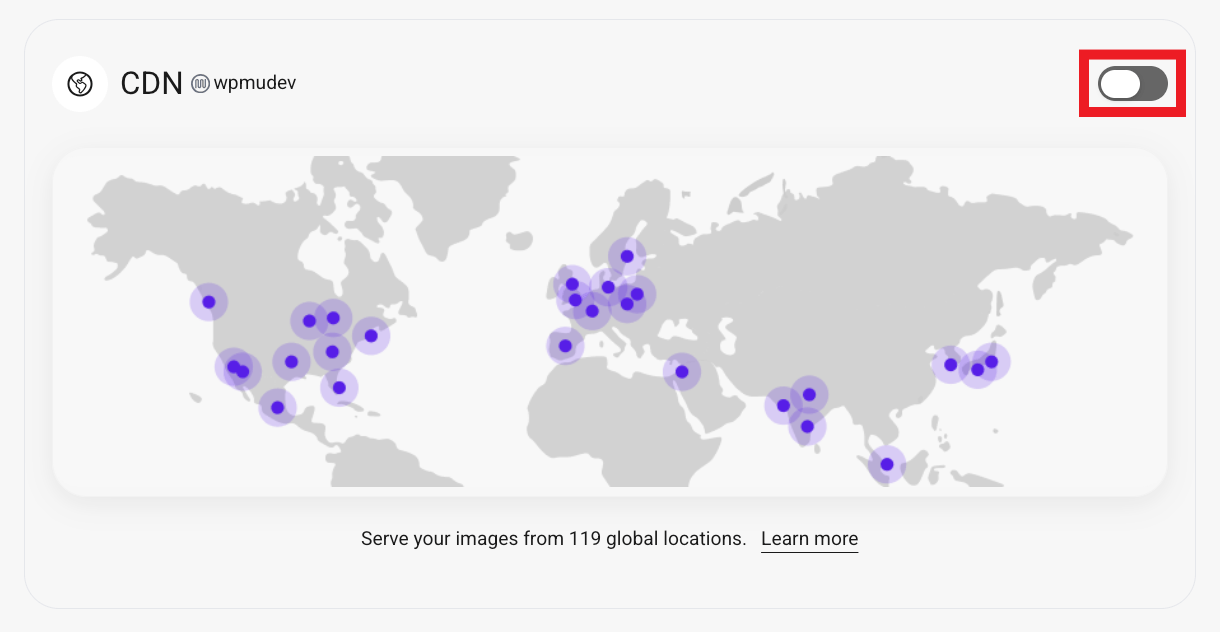Click "Serve your images from 119 global locations."
The image size is (1220, 632).
[554, 539]
